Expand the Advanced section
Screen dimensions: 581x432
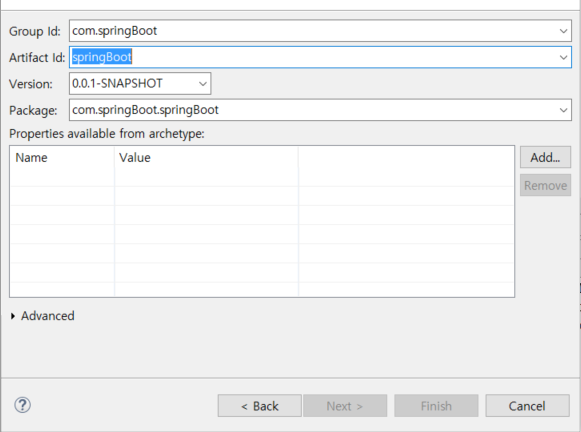[13, 316]
